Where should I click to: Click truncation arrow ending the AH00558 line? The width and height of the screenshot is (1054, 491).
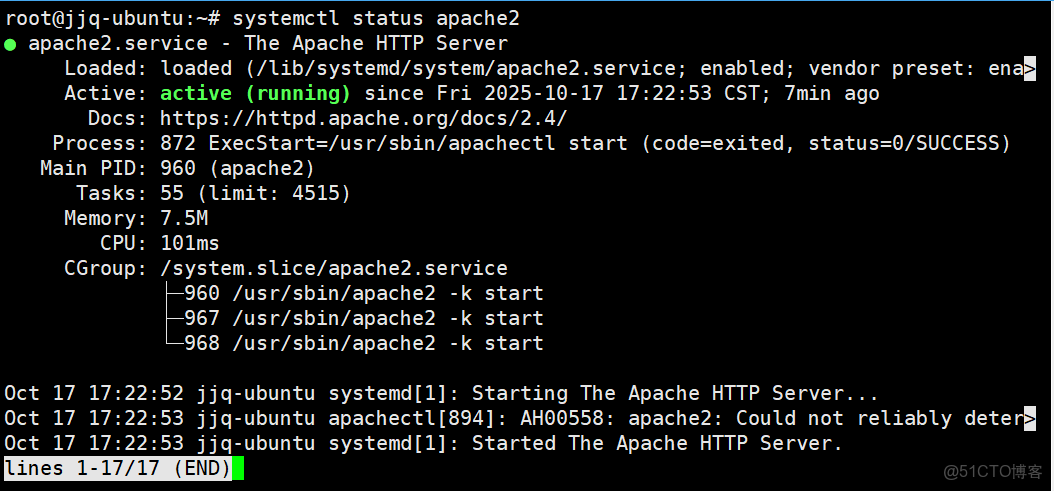[x=1029, y=418]
